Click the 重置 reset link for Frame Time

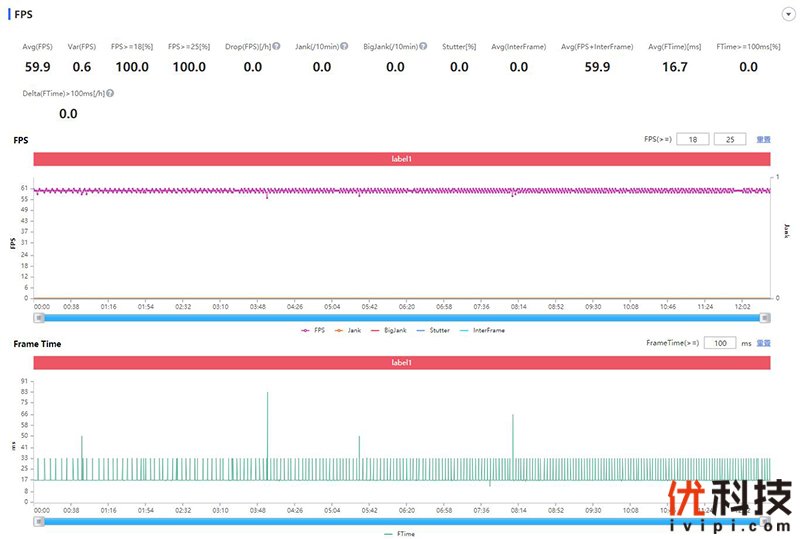pos(763,343)
